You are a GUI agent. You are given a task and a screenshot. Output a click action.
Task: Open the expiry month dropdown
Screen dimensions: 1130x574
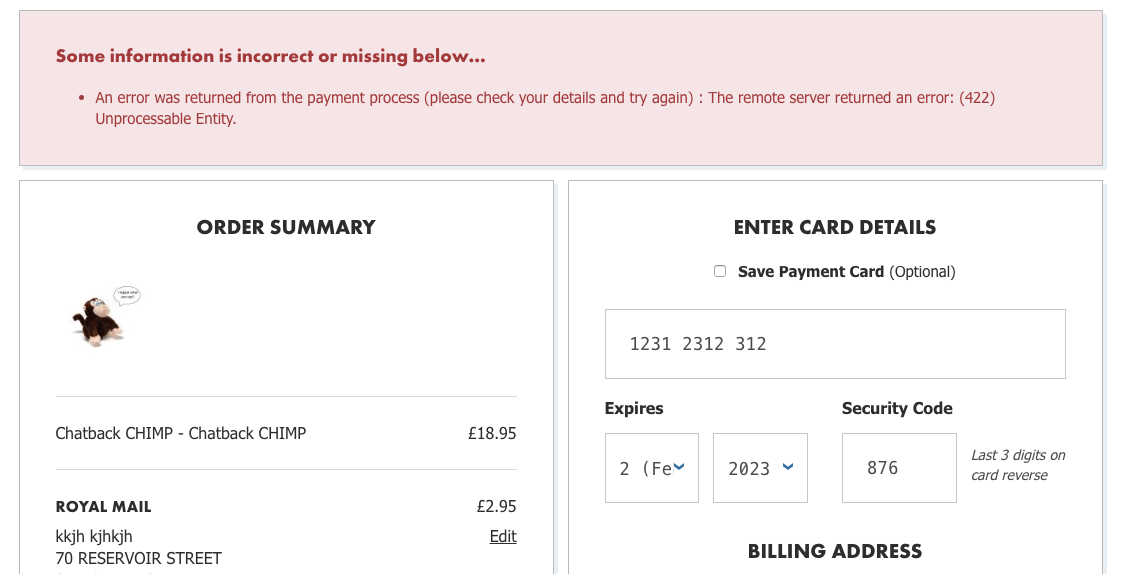(x=651, y=468)
